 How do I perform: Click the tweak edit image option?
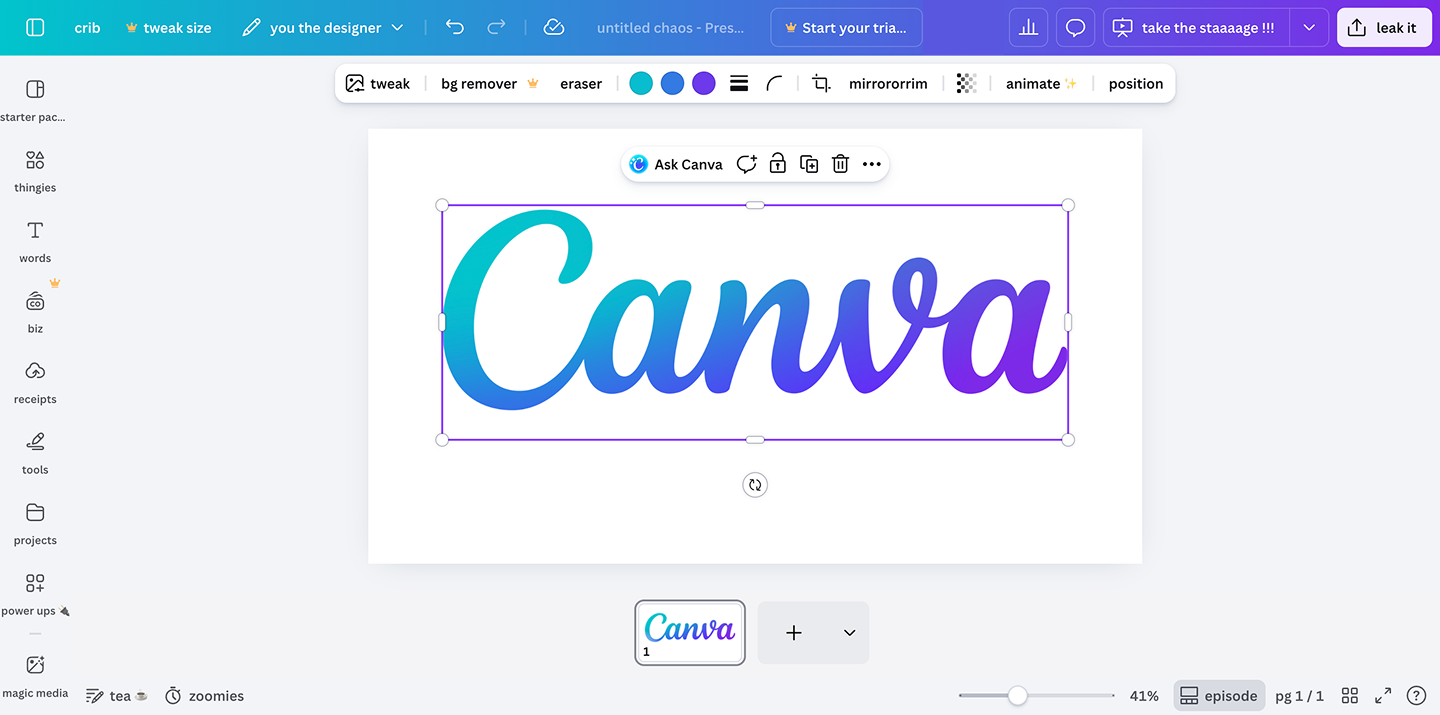point(378,84)
